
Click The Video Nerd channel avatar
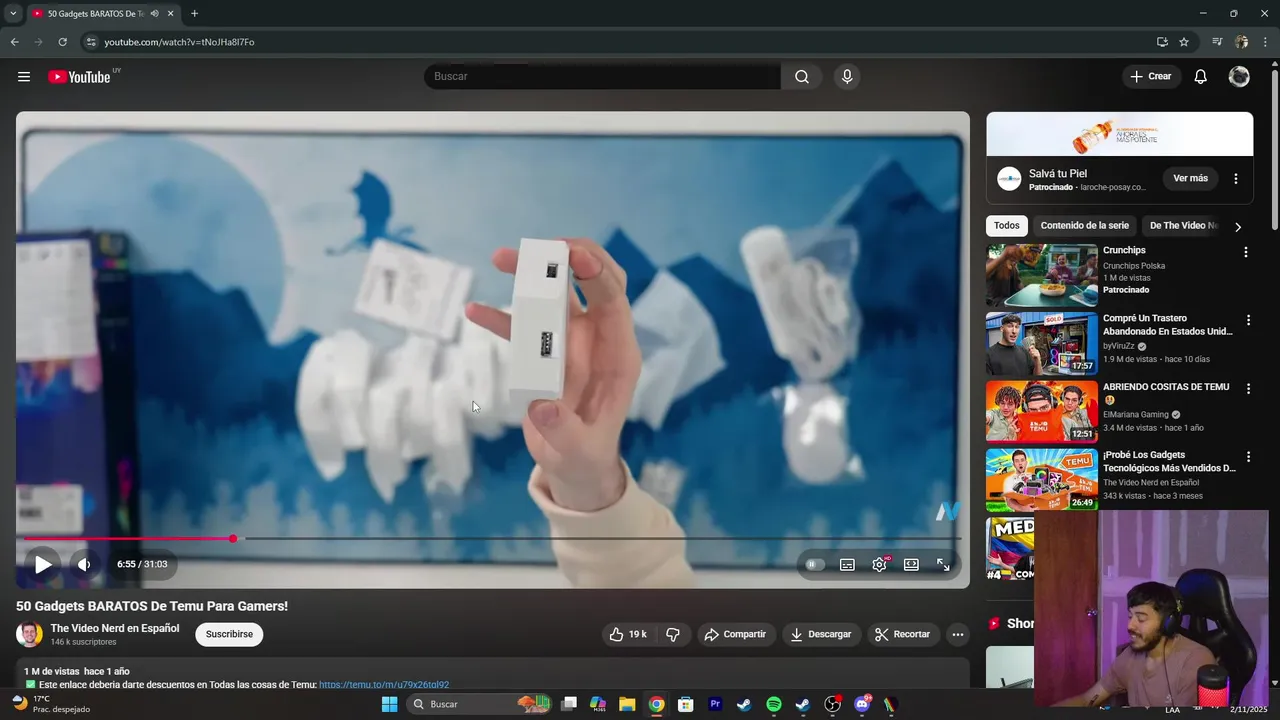(x=30, y=634)
